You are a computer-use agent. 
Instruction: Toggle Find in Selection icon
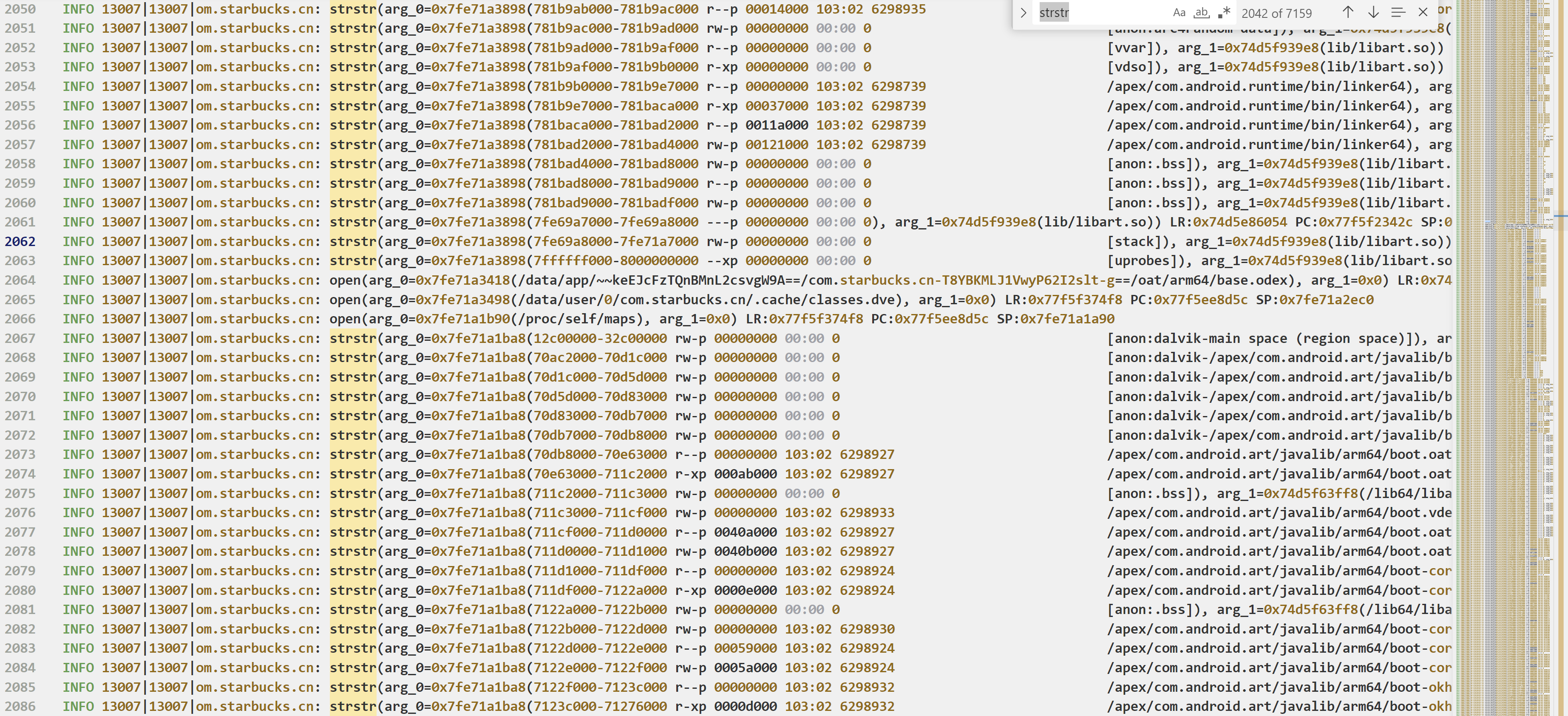pyautogui.click(x=1398, y=12)
